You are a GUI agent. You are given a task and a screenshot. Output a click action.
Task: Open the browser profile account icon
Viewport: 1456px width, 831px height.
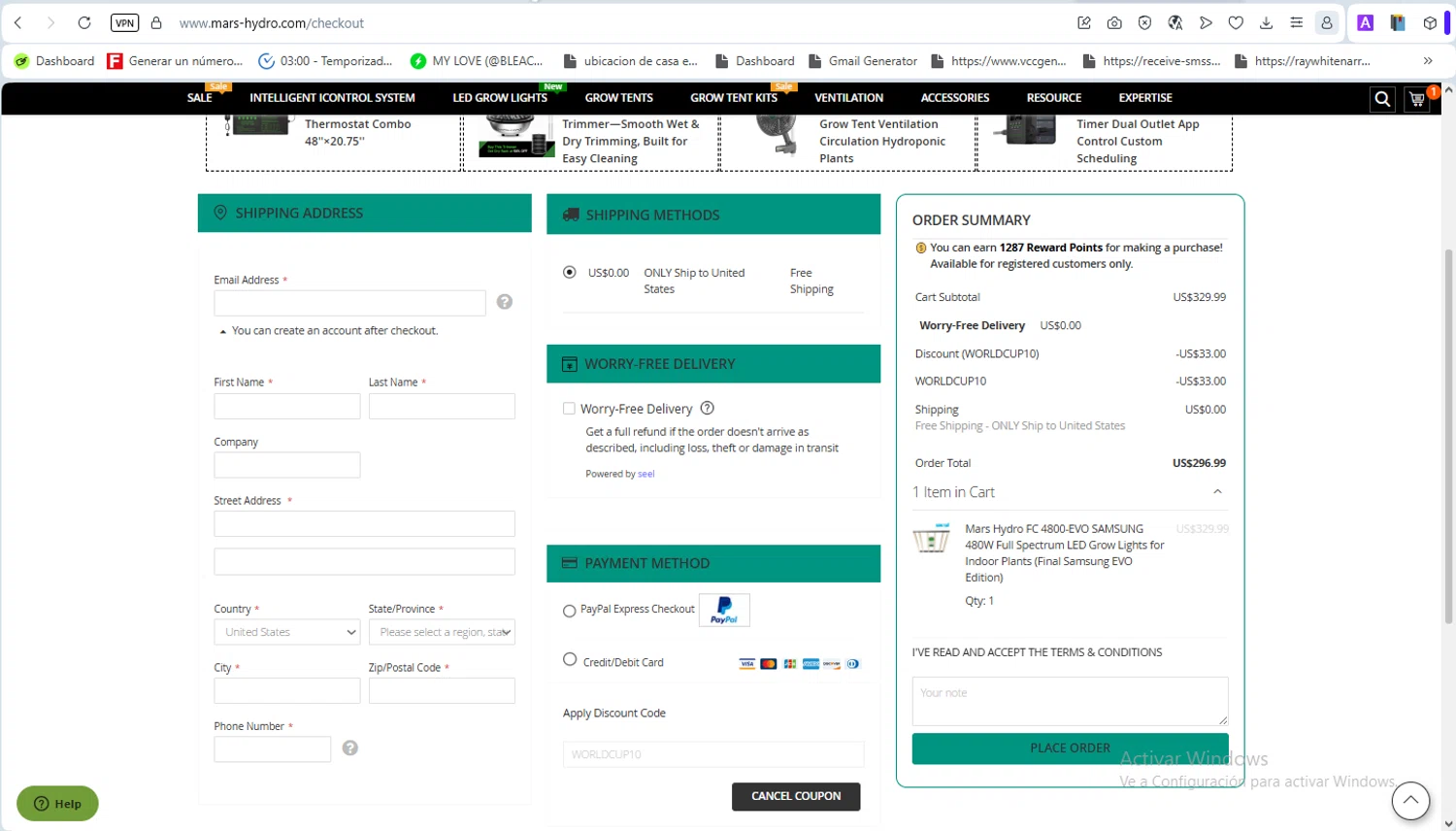point(1327,22)
